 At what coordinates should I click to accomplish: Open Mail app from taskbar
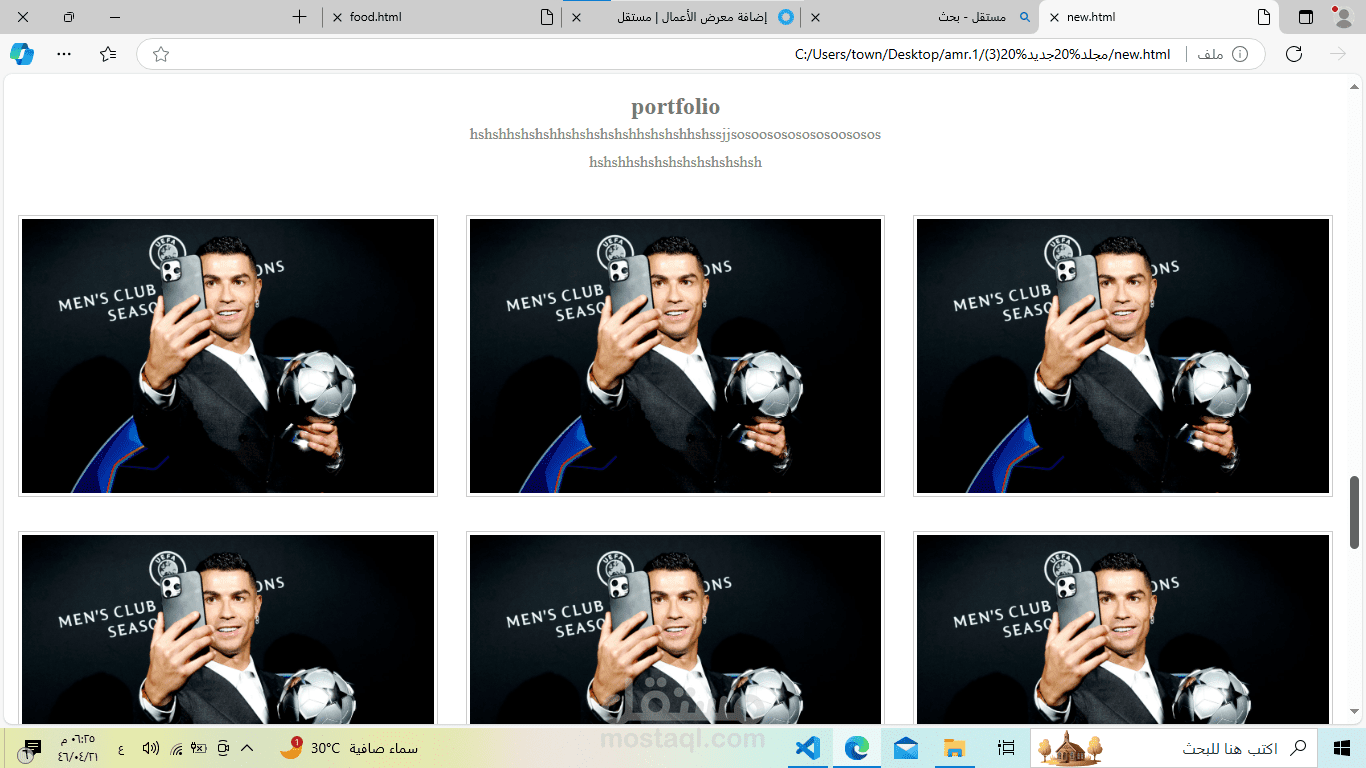point(906,747)
